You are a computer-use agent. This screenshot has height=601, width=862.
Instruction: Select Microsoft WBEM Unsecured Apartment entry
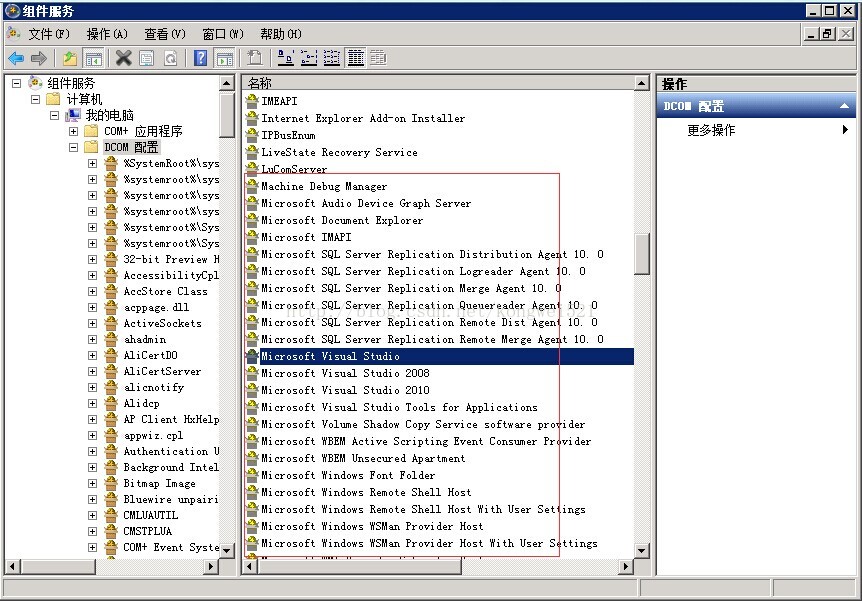(x=363, y=458)
